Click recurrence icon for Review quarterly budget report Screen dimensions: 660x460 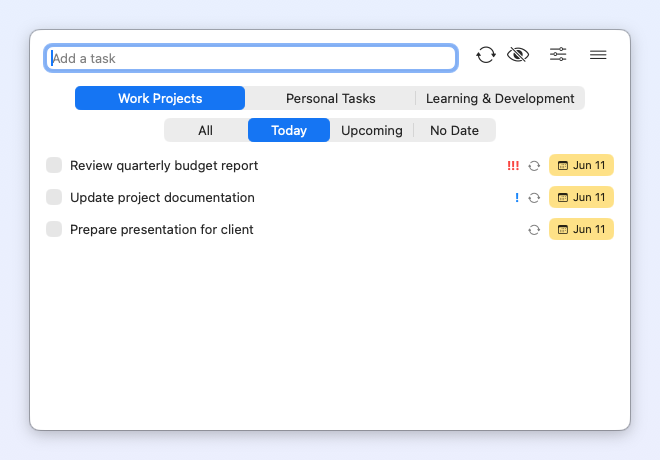point(534,166)
